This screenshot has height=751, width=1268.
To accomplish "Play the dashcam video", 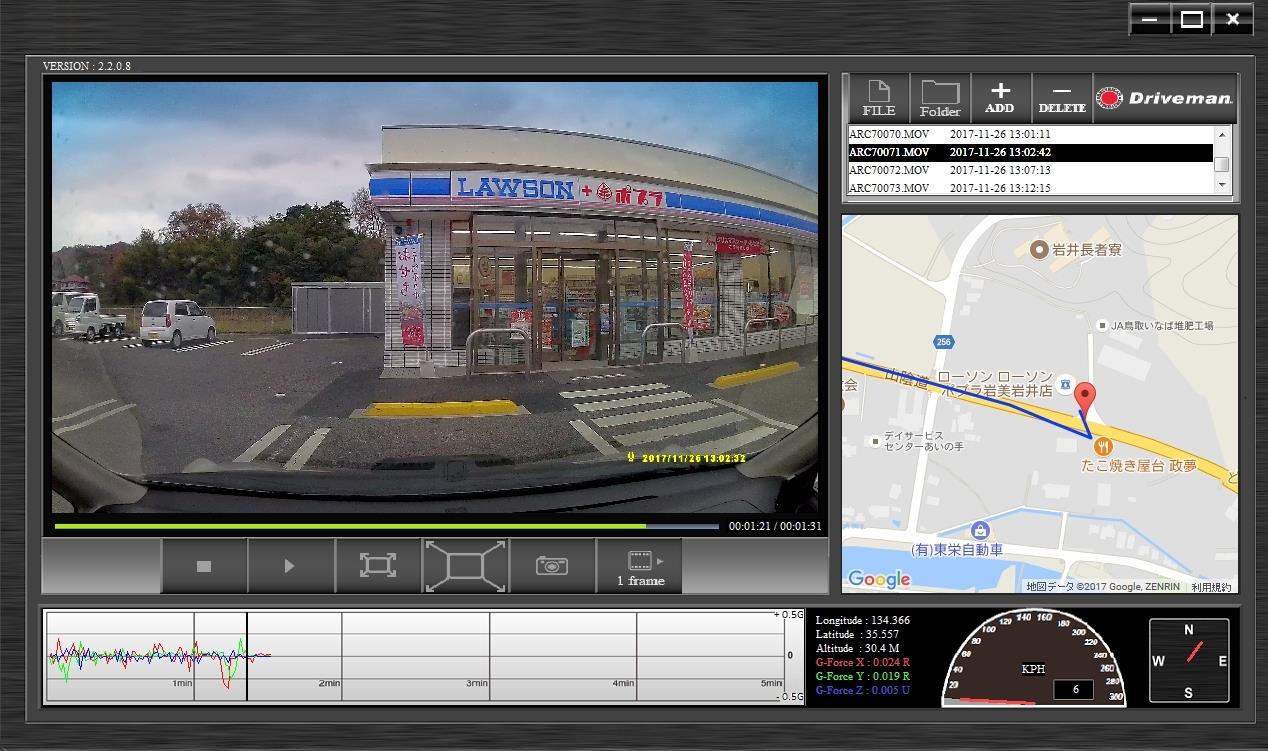I will [290, 566].
